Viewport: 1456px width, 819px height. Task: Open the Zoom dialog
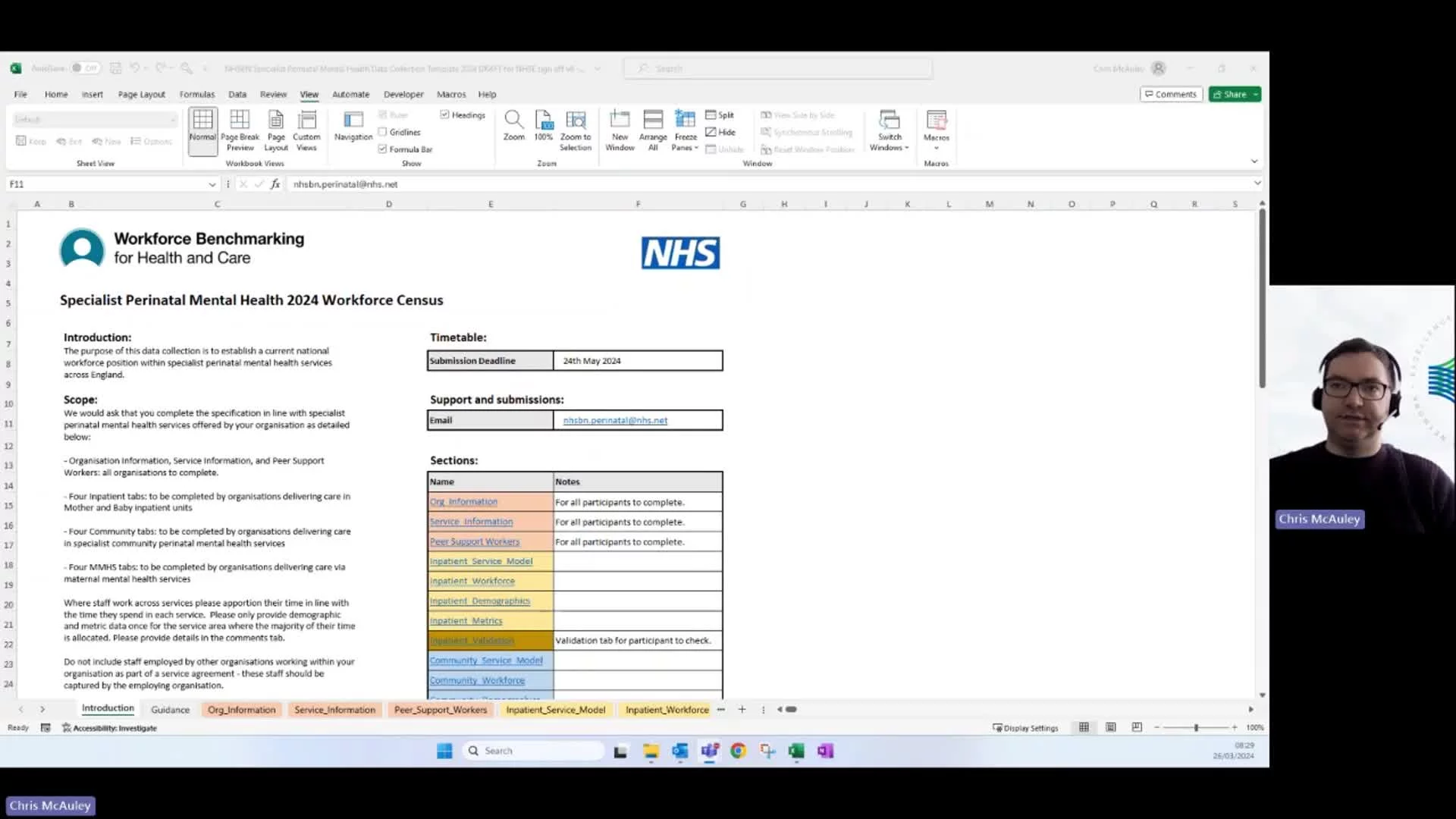[514, 126]
